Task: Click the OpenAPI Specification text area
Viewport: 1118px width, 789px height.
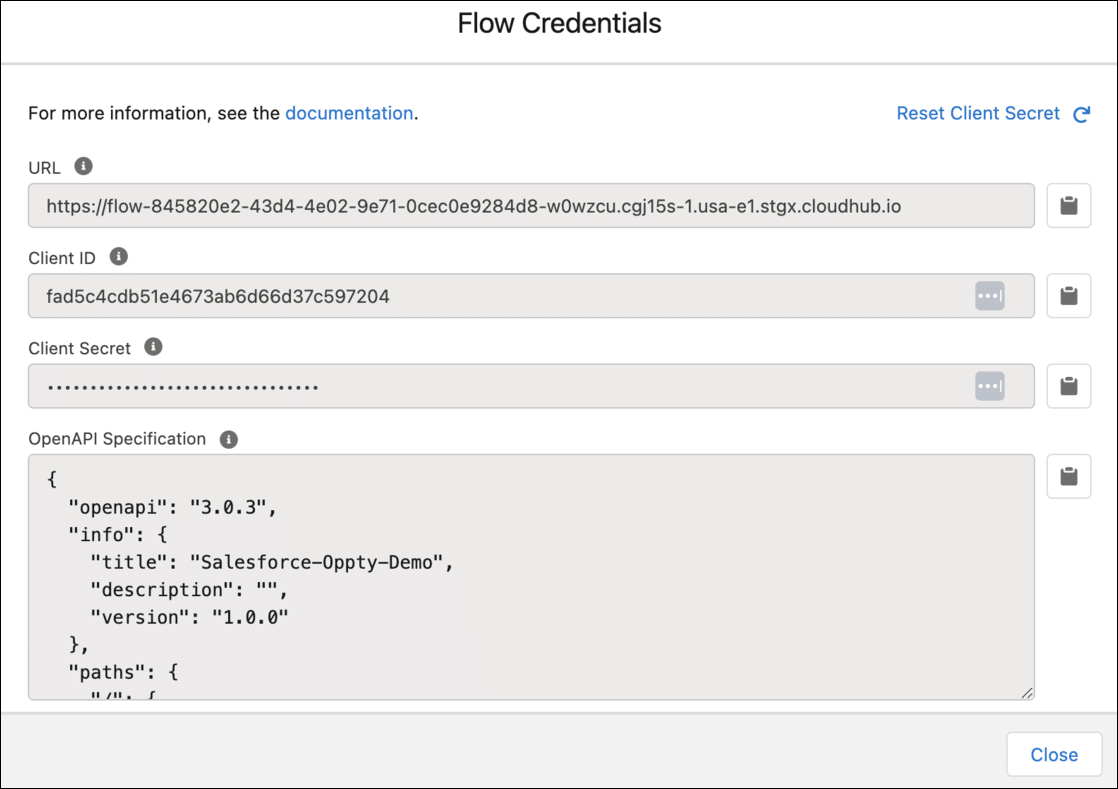Action: pos(531,577)
